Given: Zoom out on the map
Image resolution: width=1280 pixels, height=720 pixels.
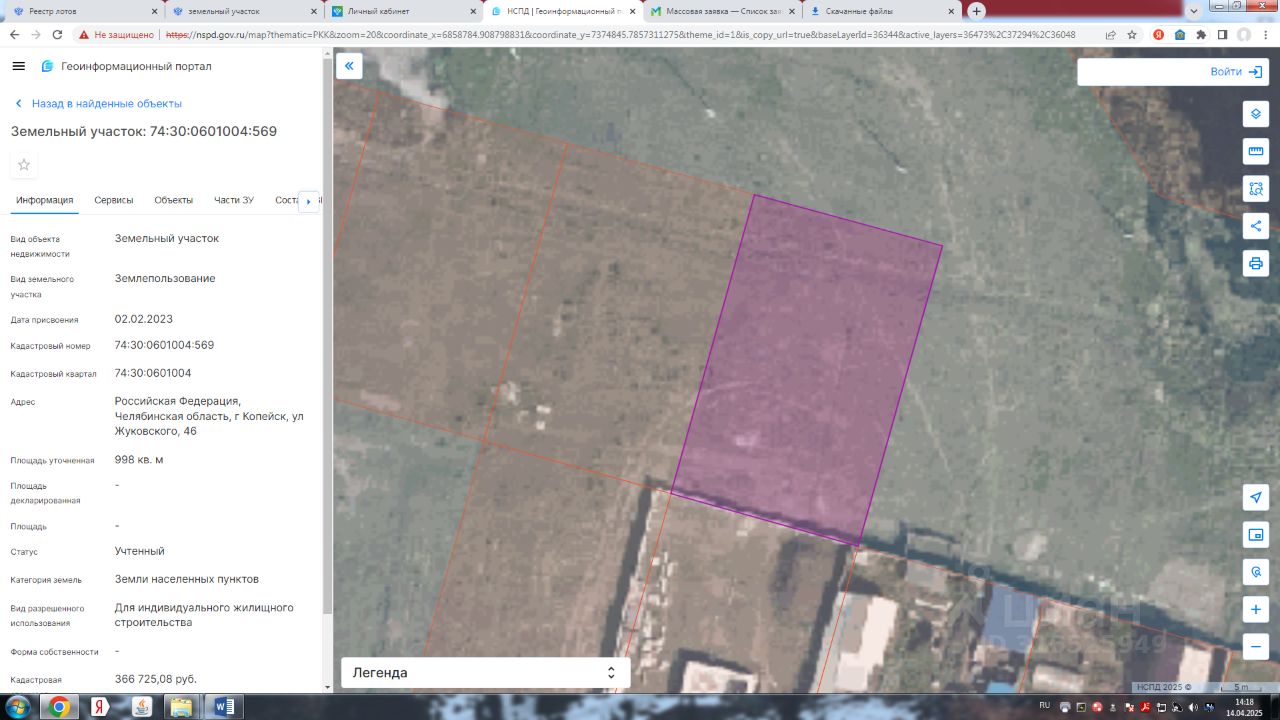Looking at the screenshot, I should coord(1256,646).
